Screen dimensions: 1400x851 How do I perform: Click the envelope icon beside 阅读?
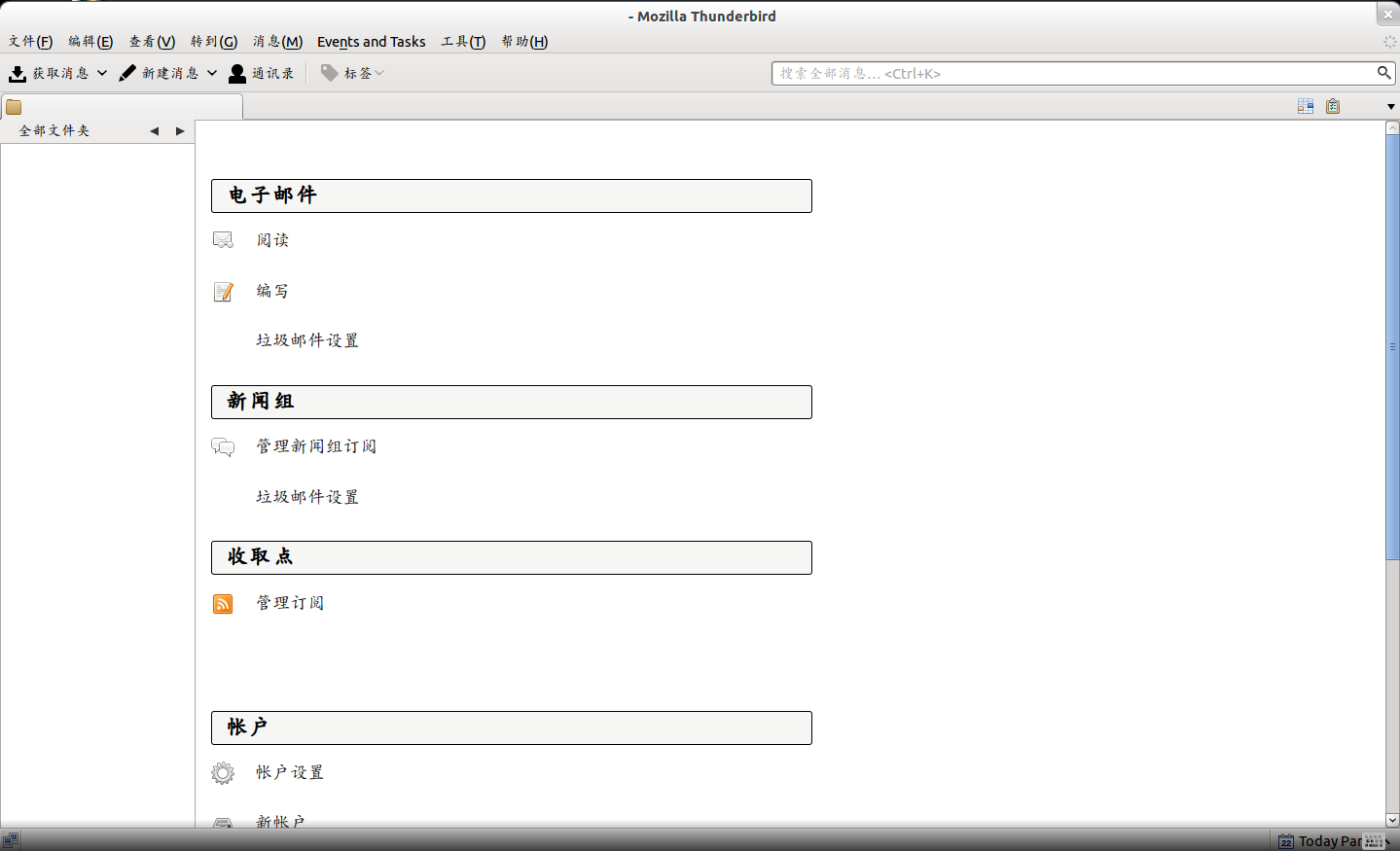pyautogui.click(x=223, y=240)
